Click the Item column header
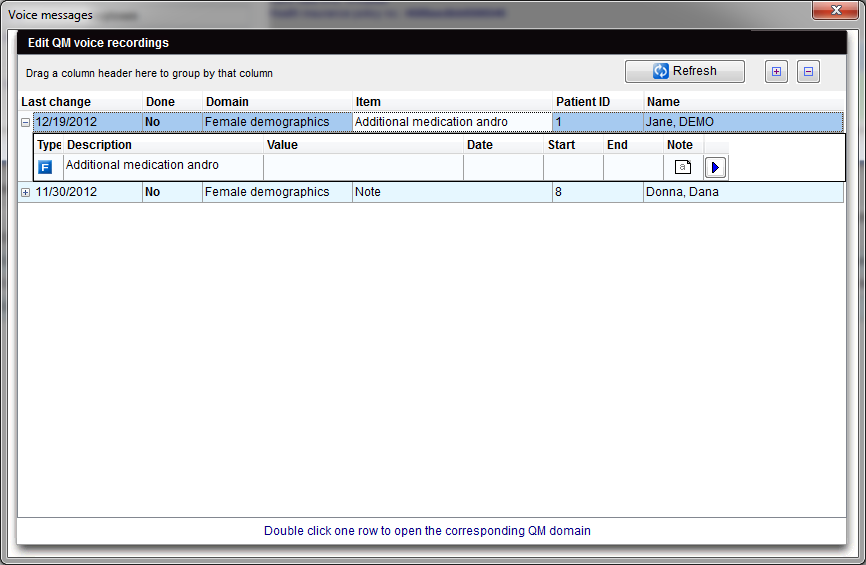The width and height of the screenshot is (866, 565). 452,102
